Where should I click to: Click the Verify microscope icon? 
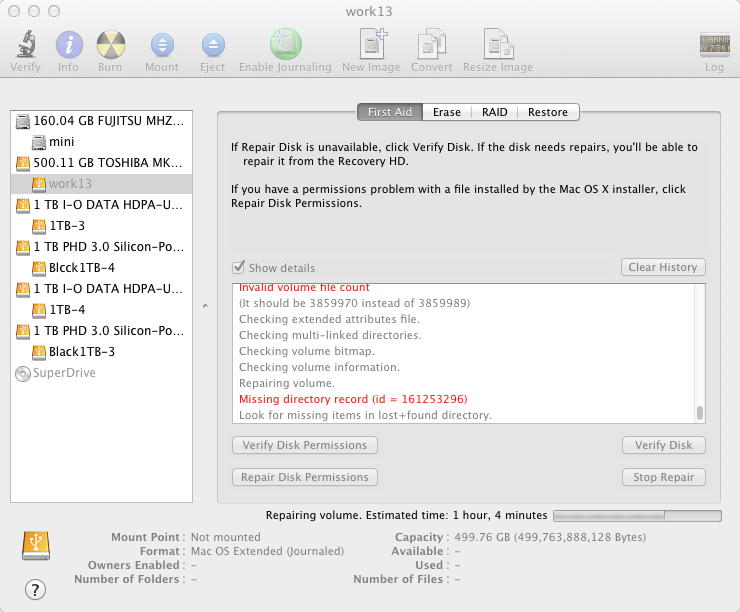coord(26,44)
